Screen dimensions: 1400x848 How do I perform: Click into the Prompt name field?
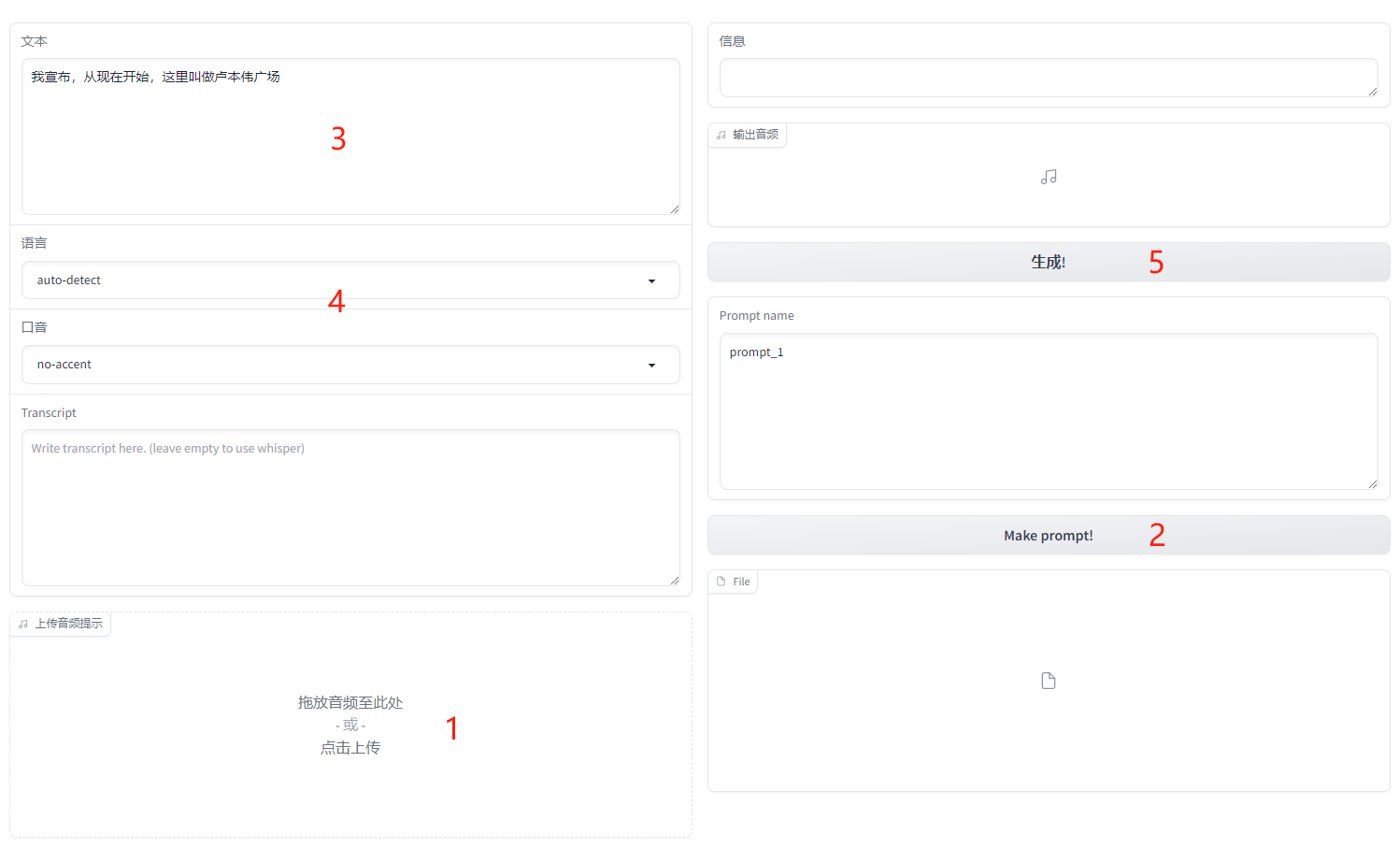click(1049, 411)
